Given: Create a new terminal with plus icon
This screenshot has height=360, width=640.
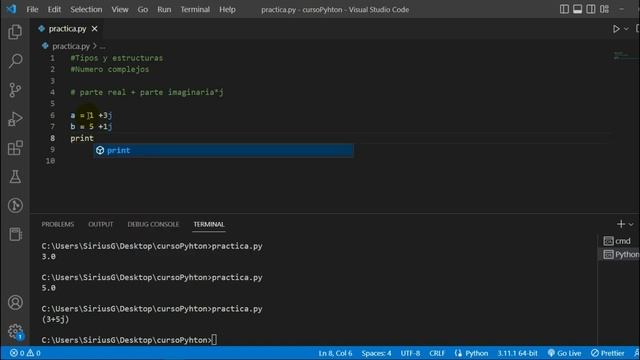Looking at the screenshot, I should click(621, 224).
